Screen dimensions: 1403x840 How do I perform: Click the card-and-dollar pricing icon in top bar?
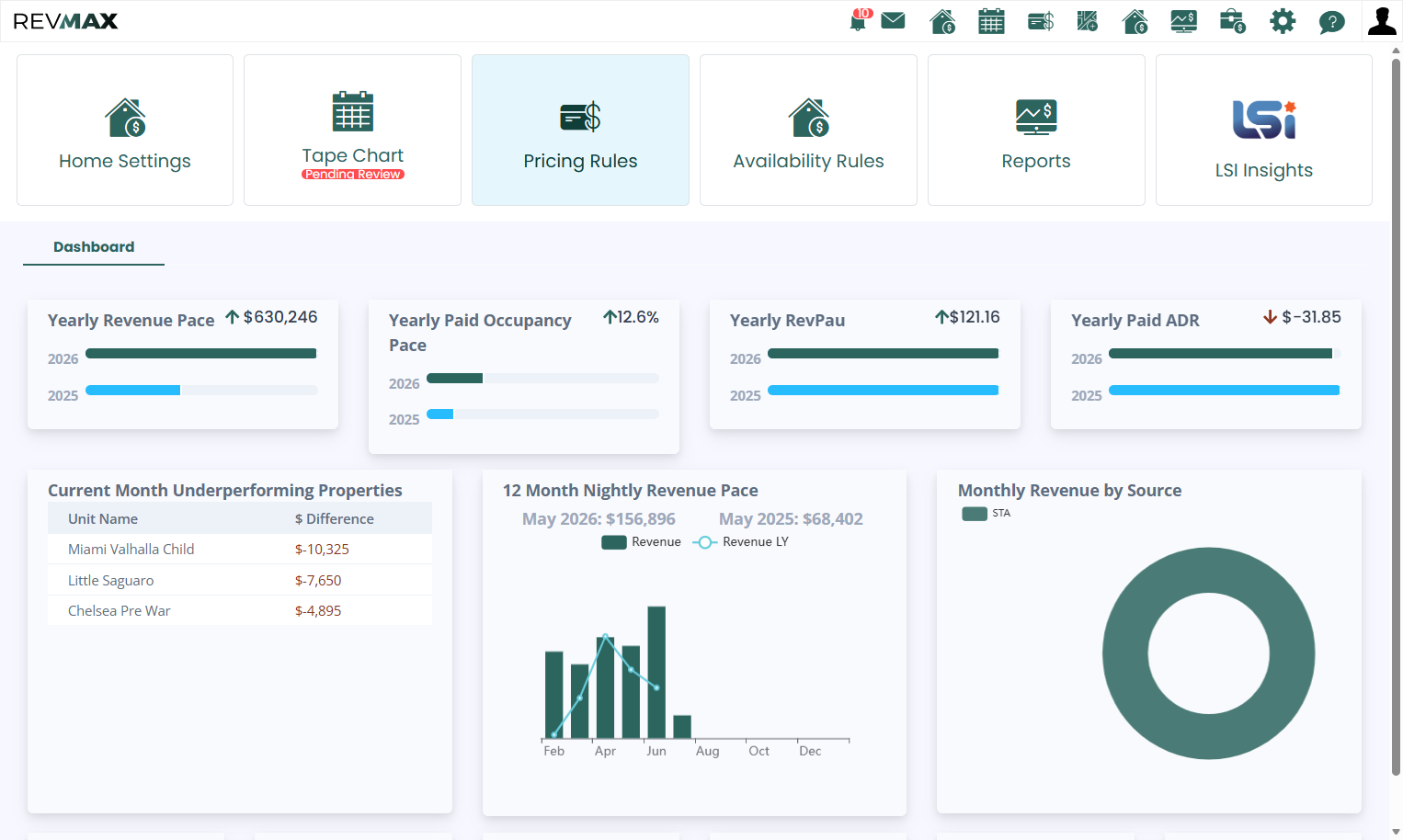[x=1040, y=21]
